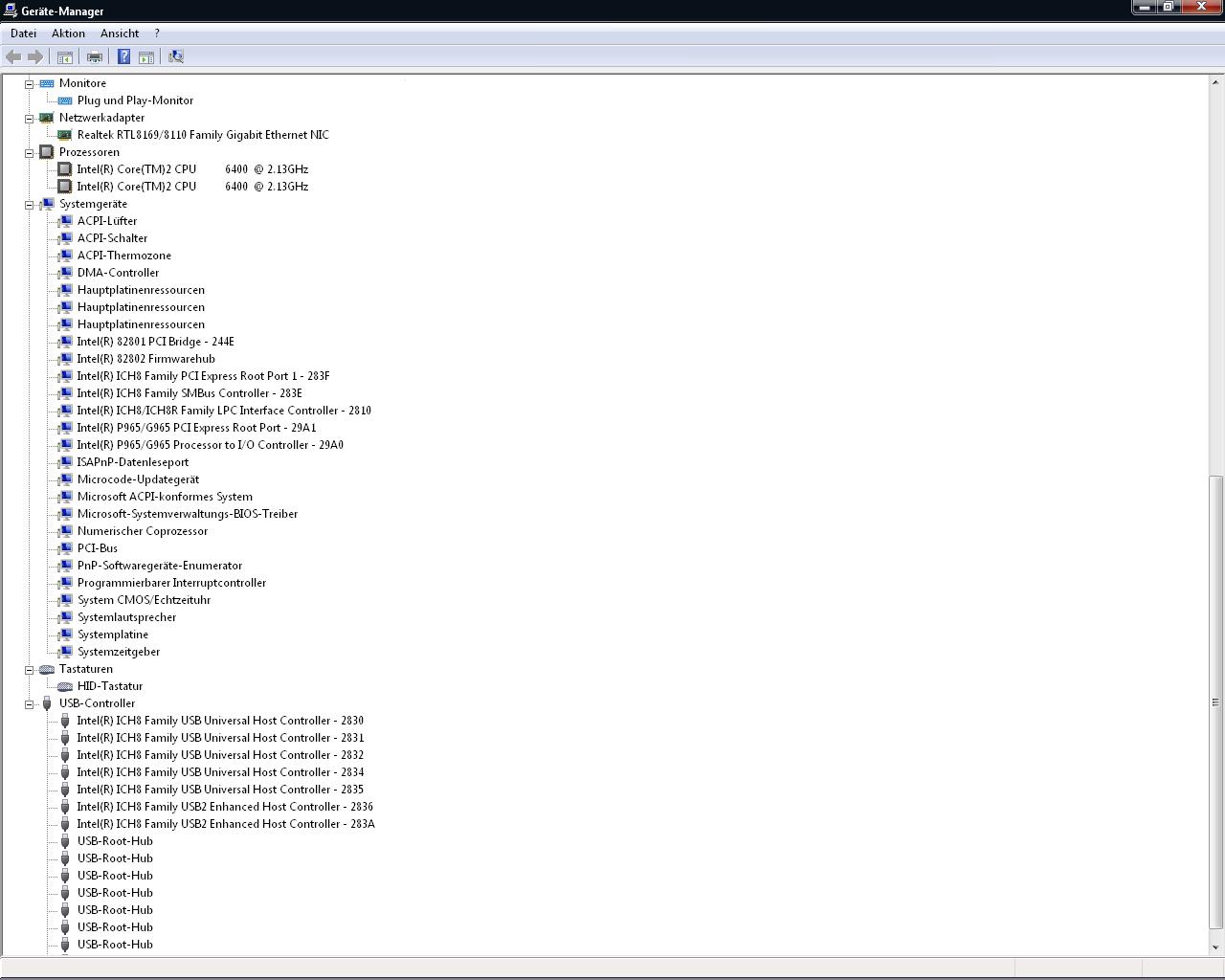Collapse the USB-Controller tree node

(x=30, y=704)
